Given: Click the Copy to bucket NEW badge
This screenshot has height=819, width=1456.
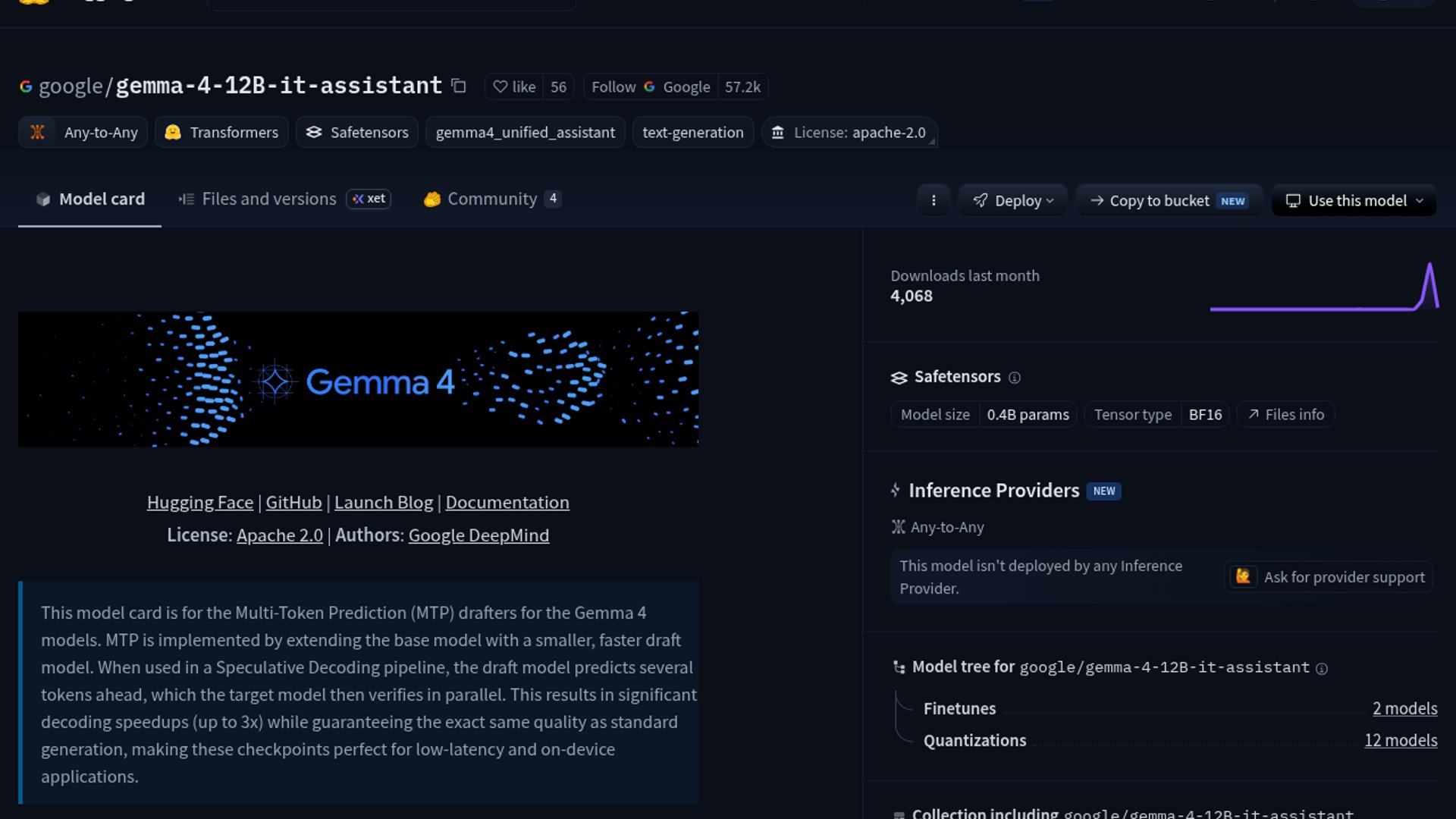Looking at the screenshot, I should [1232, 201].
